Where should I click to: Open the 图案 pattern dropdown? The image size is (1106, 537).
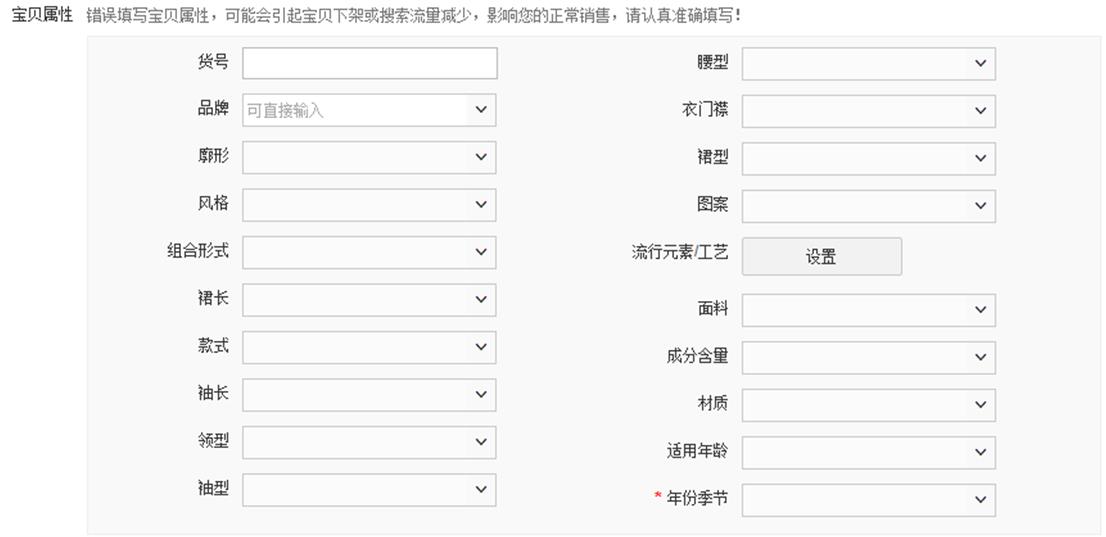coord(868,206)
